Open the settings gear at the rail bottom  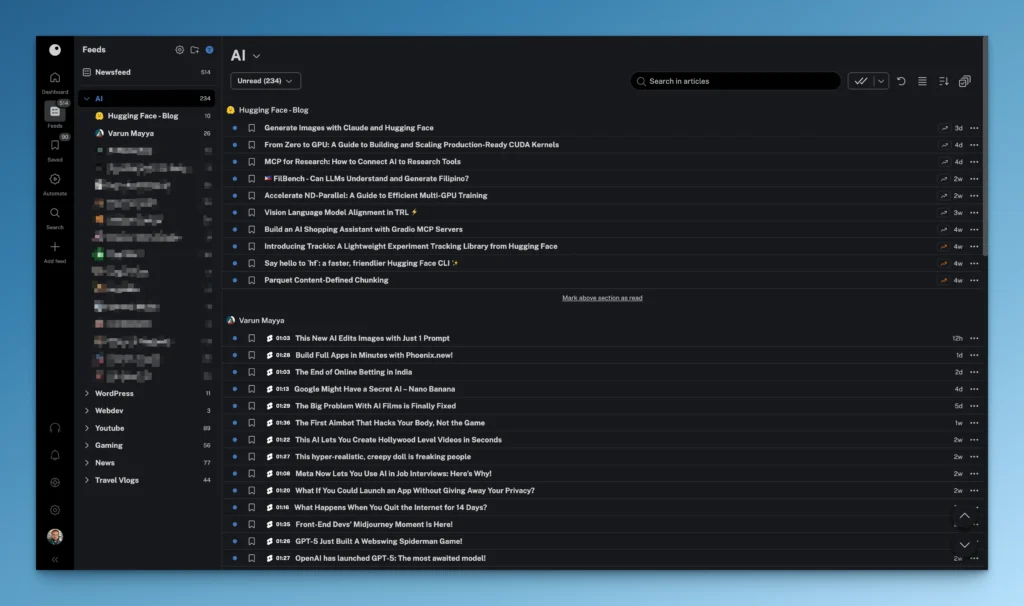(55, 510)
